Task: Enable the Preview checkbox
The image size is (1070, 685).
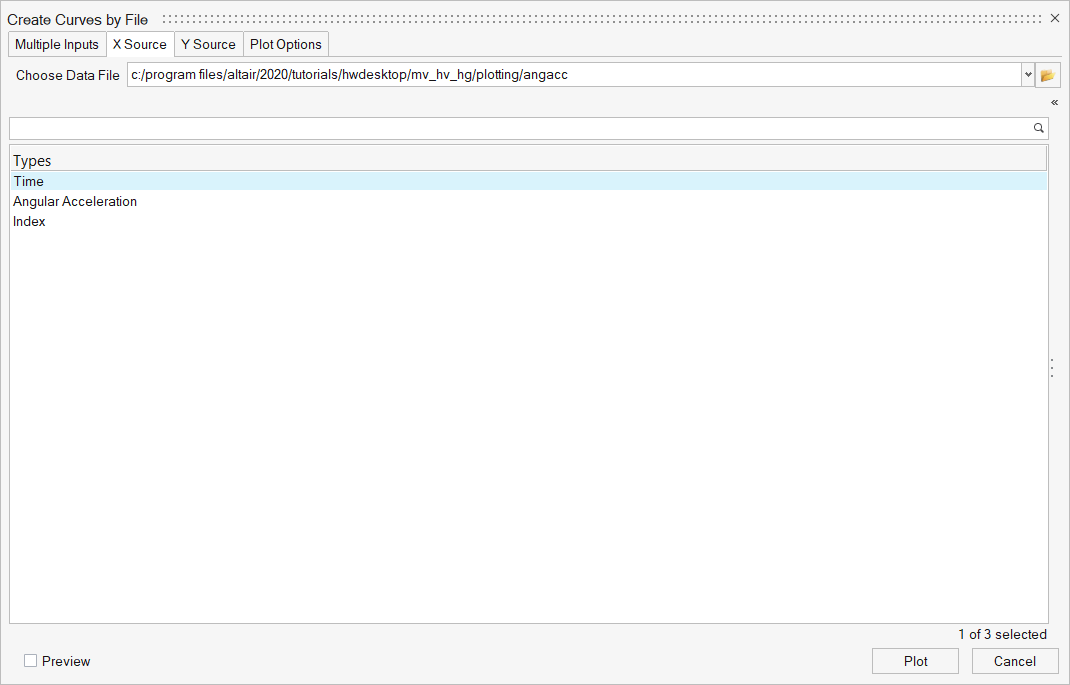Action: click(x=31, y=661)
